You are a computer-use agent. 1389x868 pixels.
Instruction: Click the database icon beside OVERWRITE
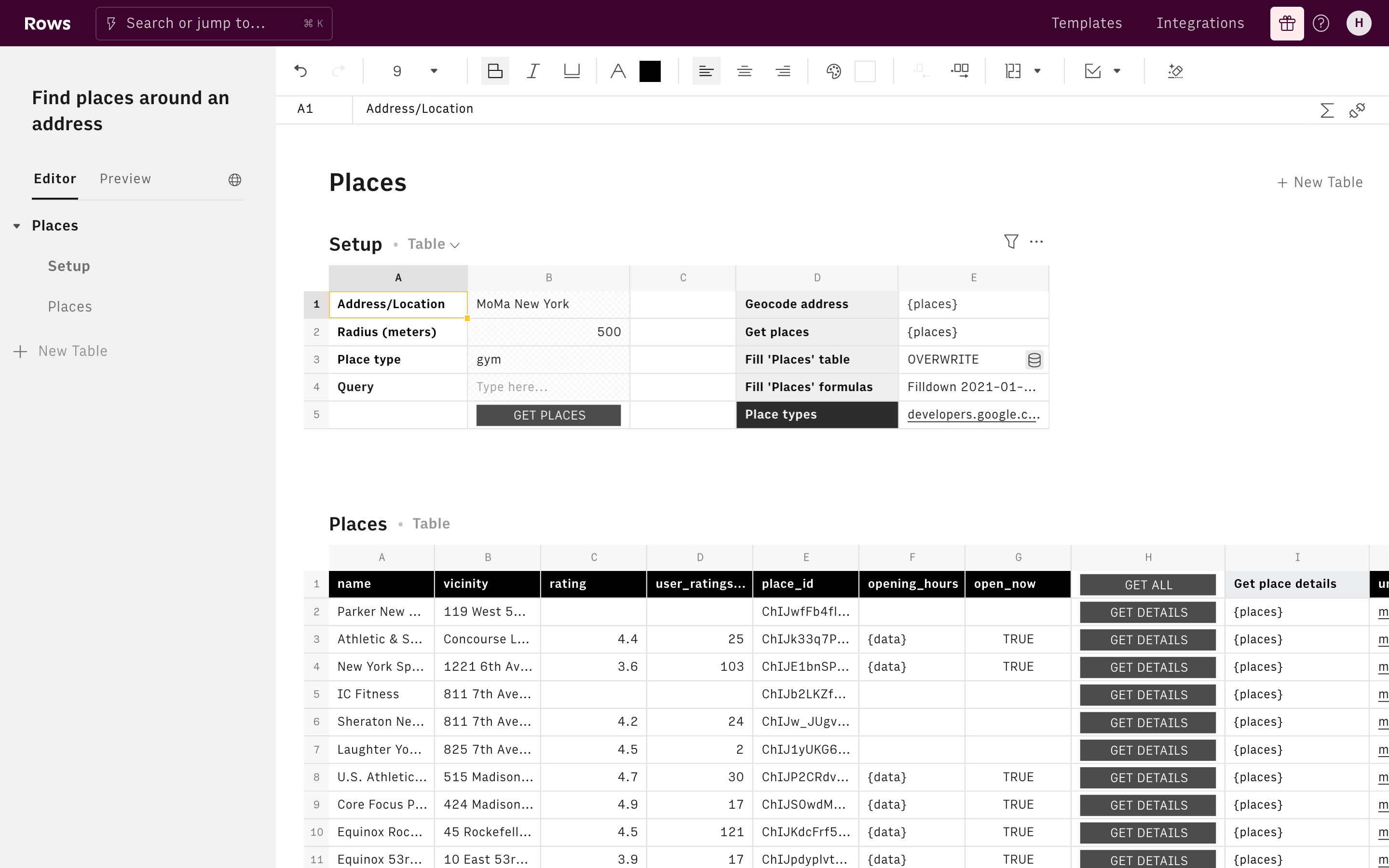click(1035, 360)
